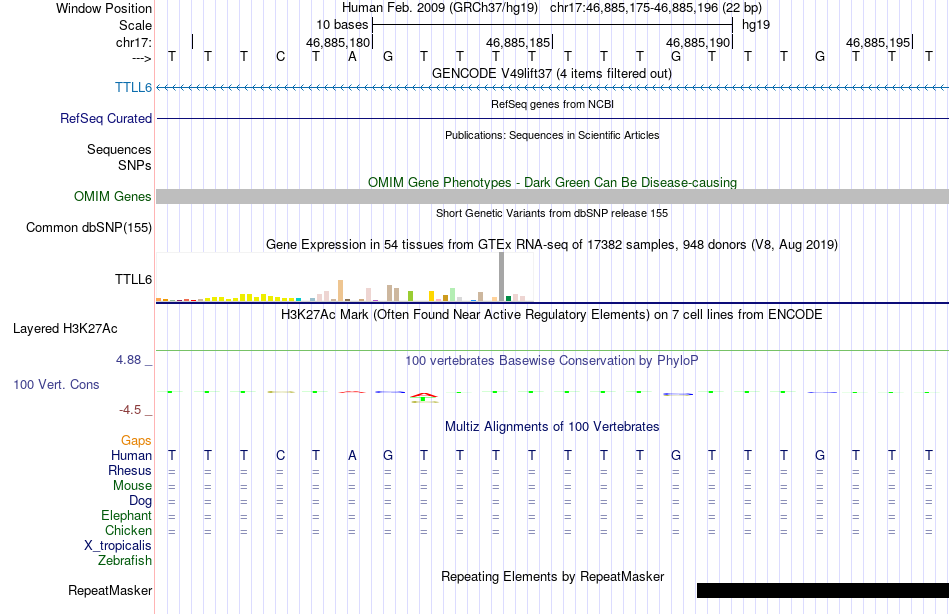
Task: Open the RefSeq Curated track label
Action: click(106, 118)
